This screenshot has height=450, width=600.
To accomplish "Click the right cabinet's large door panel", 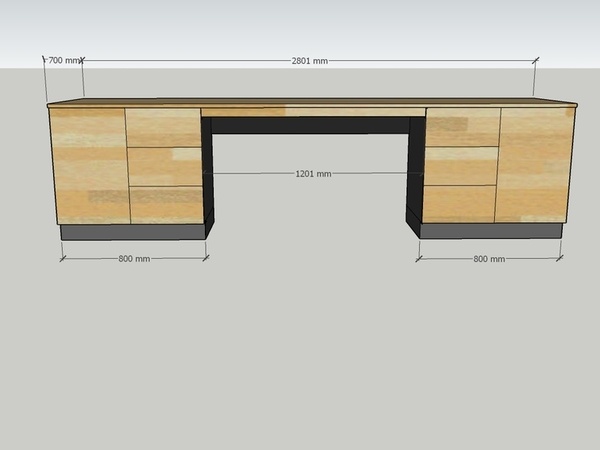I will pos(535,164).
